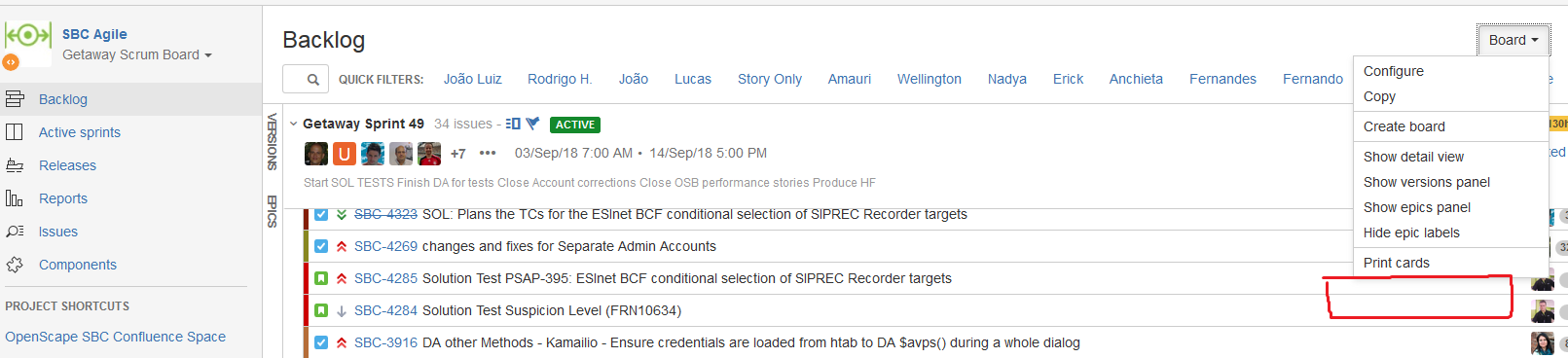Select Print cards from the Board menu
Image resolution: width=1568 pixels, height=358 pixels.
click(x=1397, y=263)
